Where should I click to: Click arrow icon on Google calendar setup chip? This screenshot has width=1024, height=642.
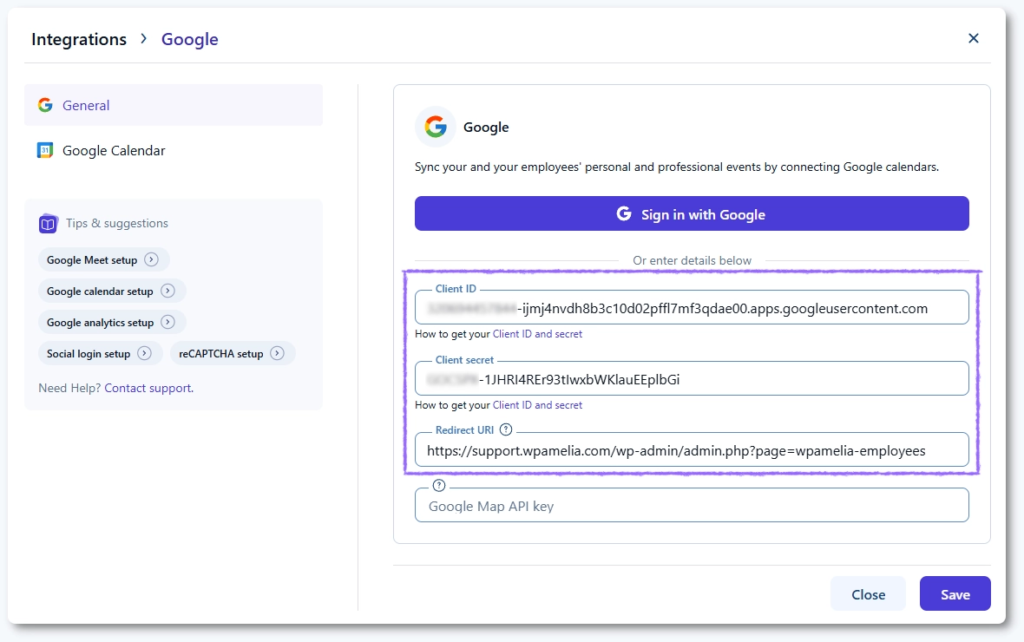[168, 291]
